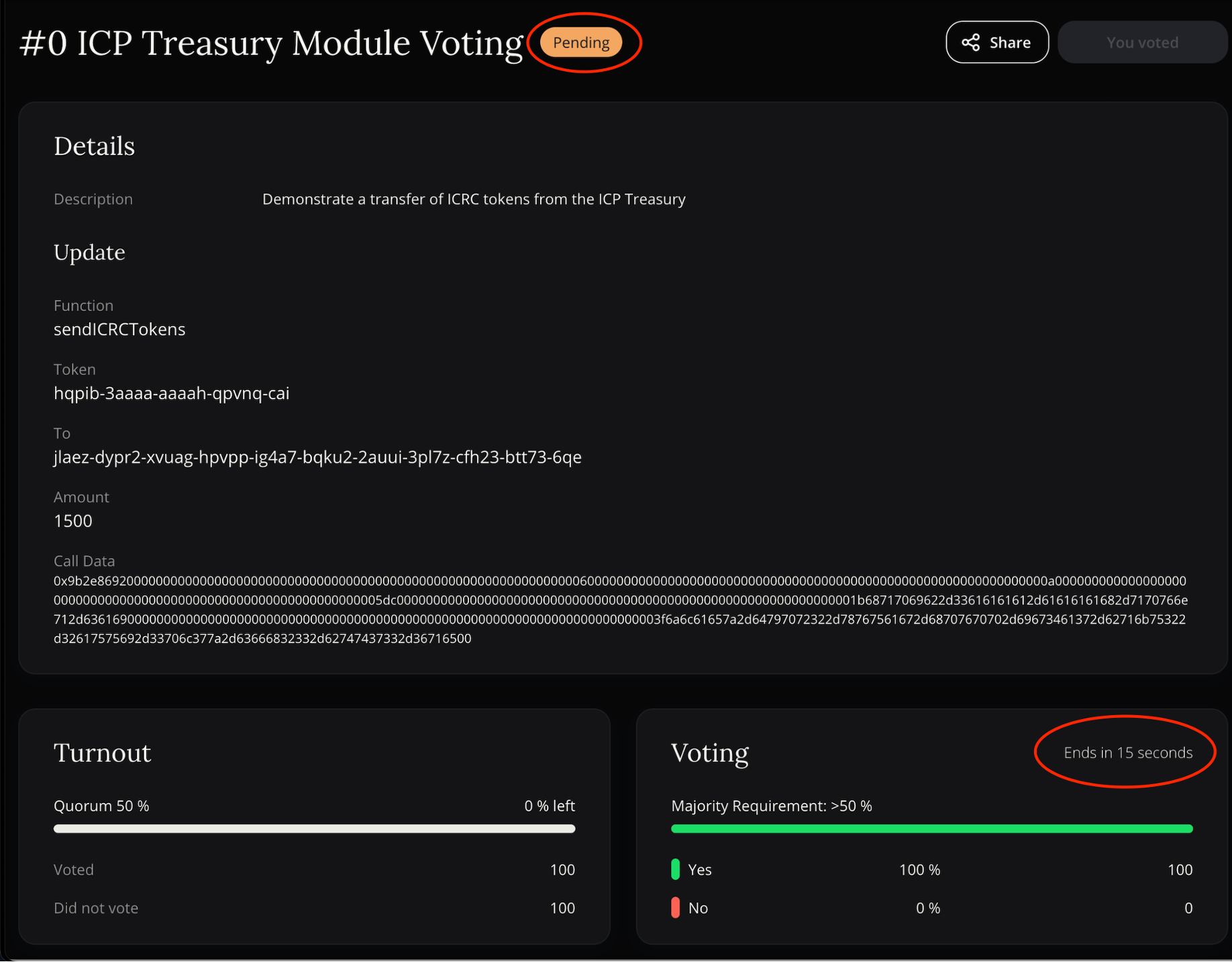Image resolution: width=1232 pixels, height=962 pixels.
Task: Click the Yes 100 % percentage value
Action: tap(919, 869)
